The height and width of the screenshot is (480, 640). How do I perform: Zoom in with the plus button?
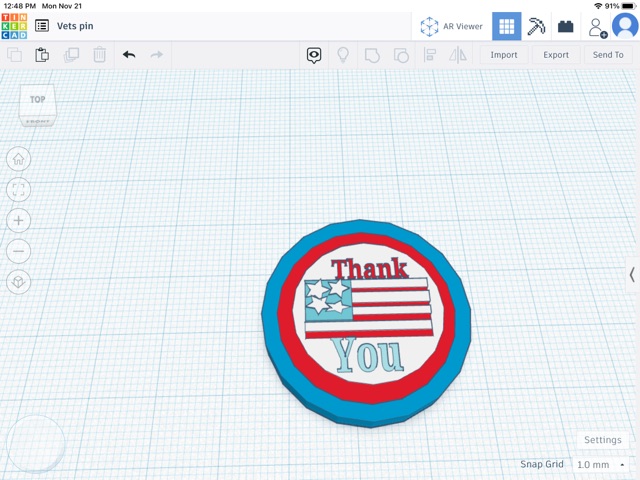pos(18,220)
